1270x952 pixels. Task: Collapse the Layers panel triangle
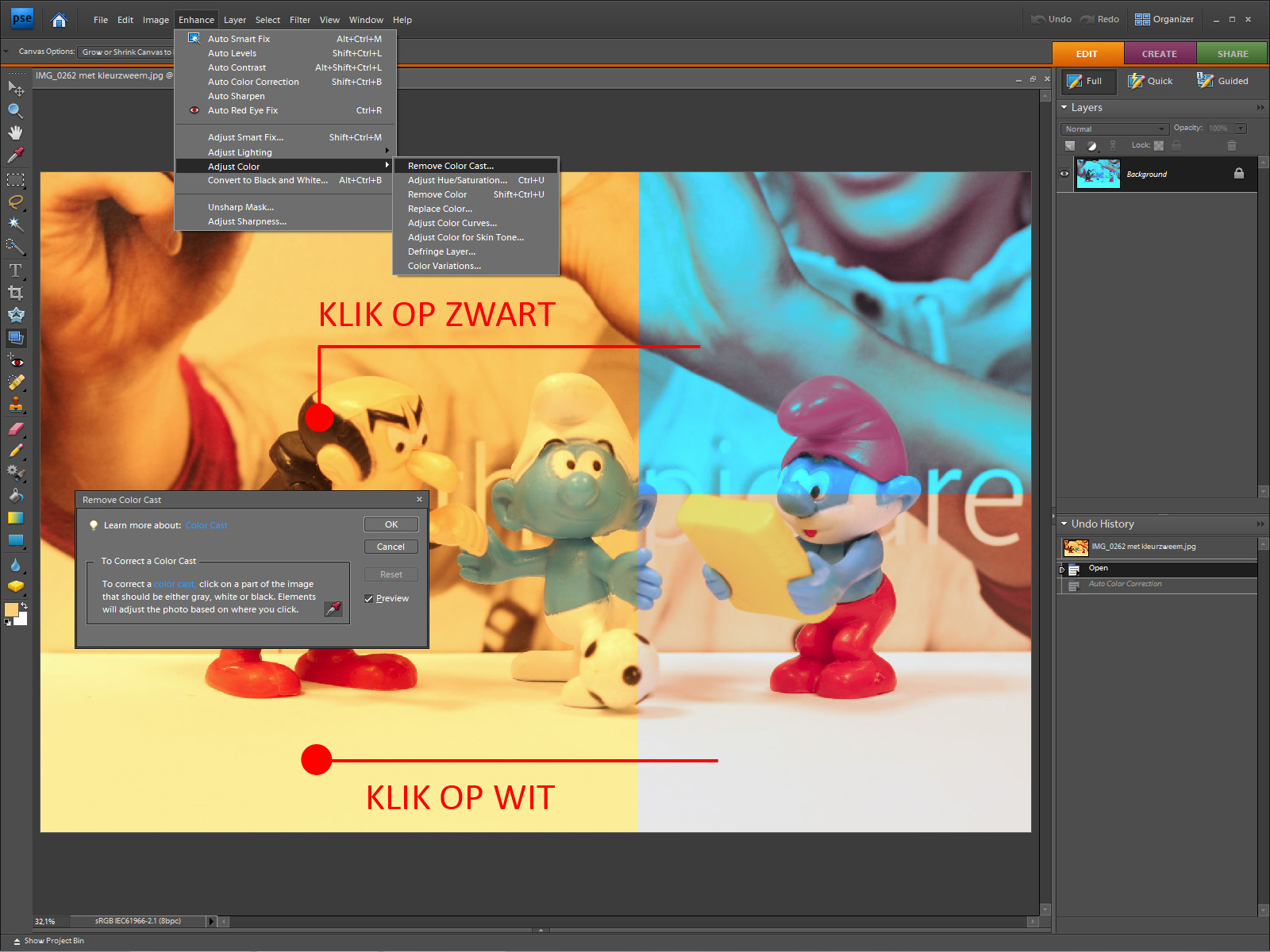(1064, 107)
